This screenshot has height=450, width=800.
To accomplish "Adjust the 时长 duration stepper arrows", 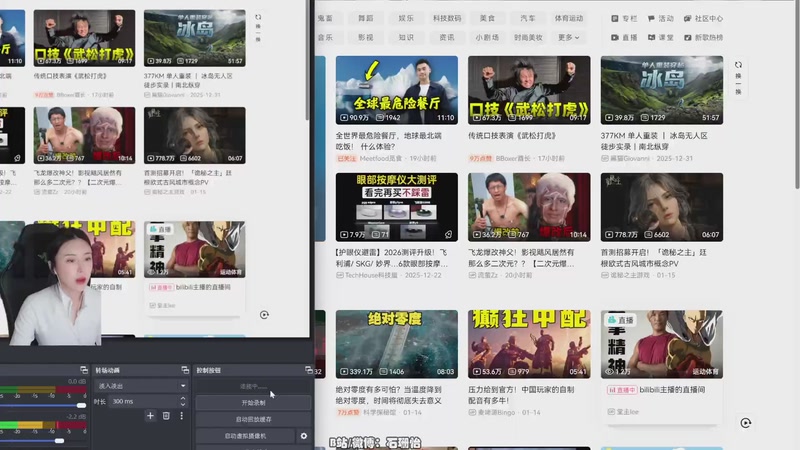I will [x=183, y=402].
